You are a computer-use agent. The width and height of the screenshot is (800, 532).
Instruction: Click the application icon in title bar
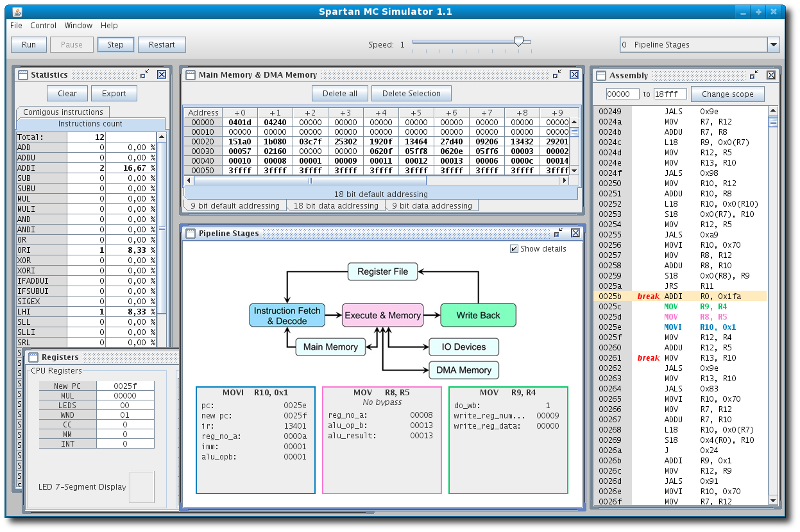(x=17, y=12)
